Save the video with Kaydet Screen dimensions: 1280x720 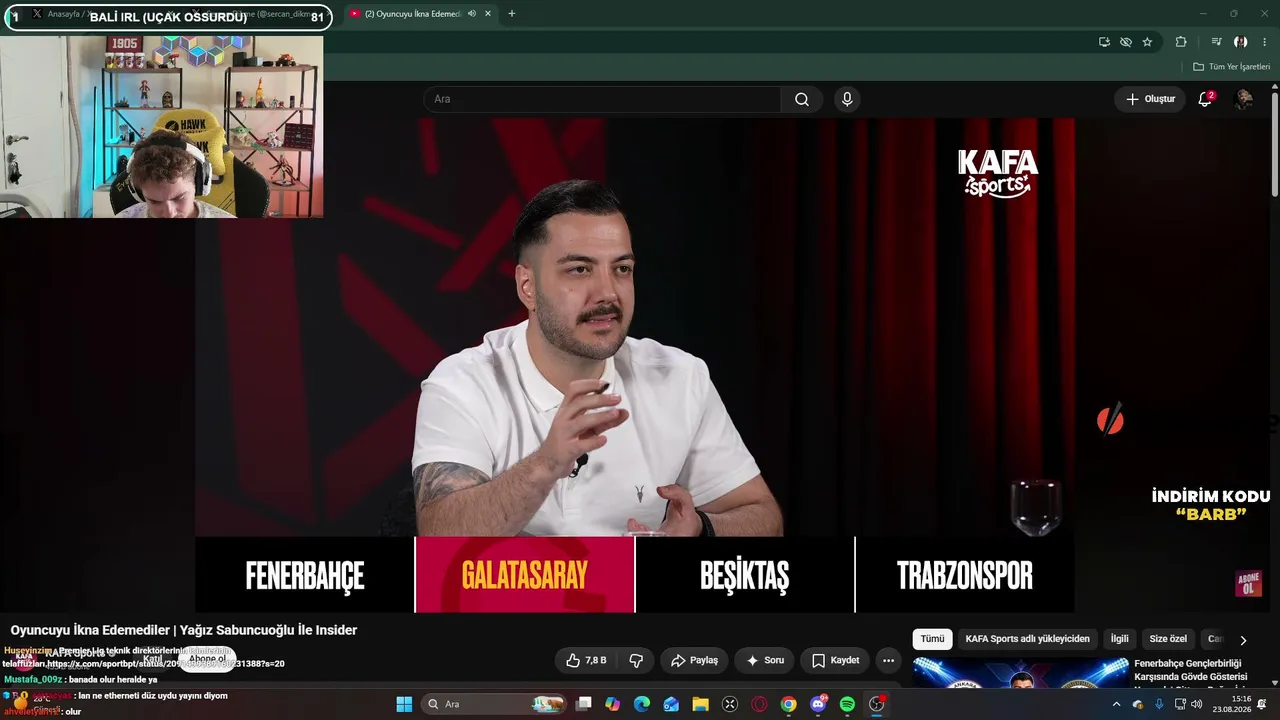835,660
